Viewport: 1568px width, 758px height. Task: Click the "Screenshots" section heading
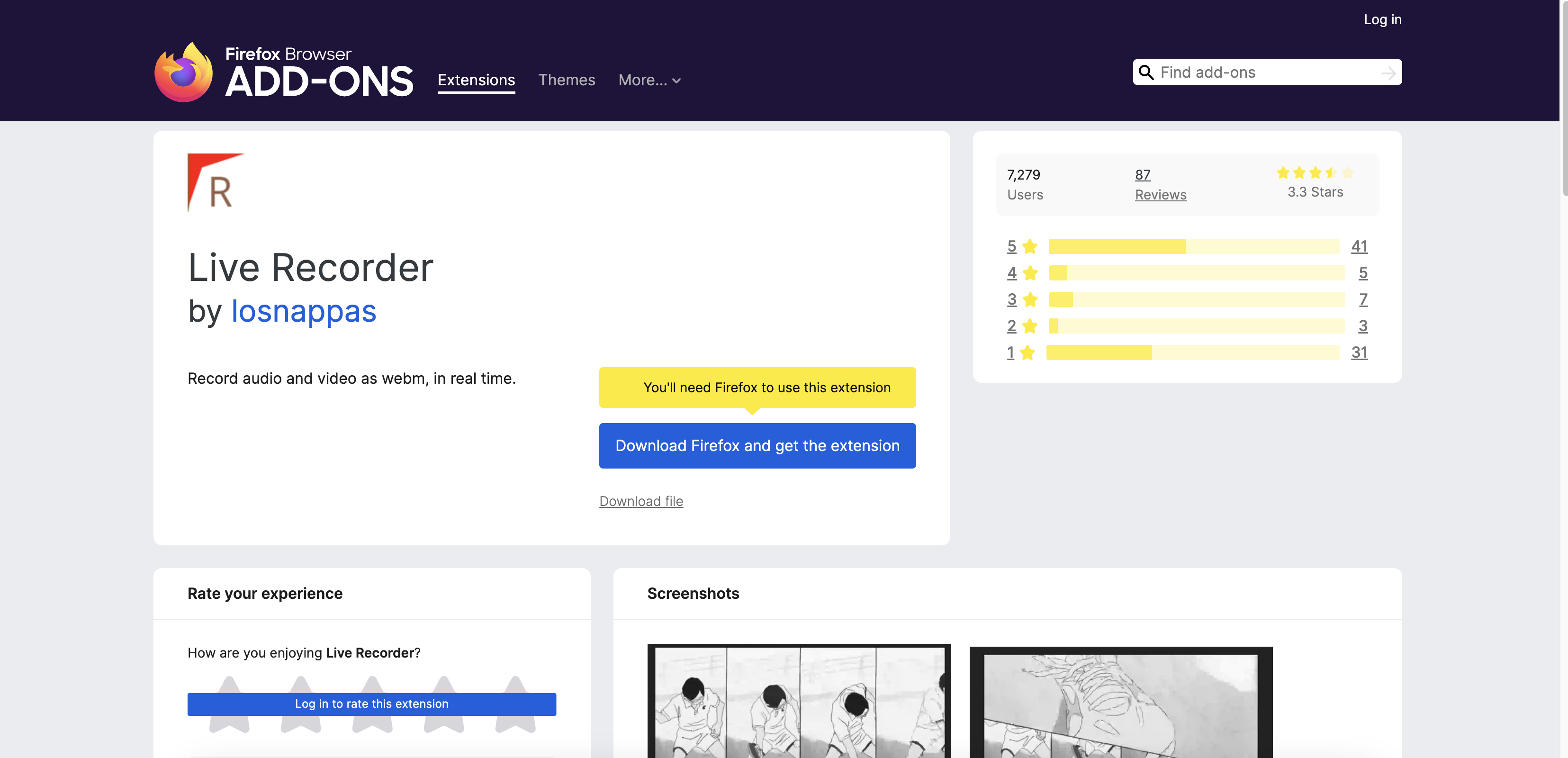693,594
